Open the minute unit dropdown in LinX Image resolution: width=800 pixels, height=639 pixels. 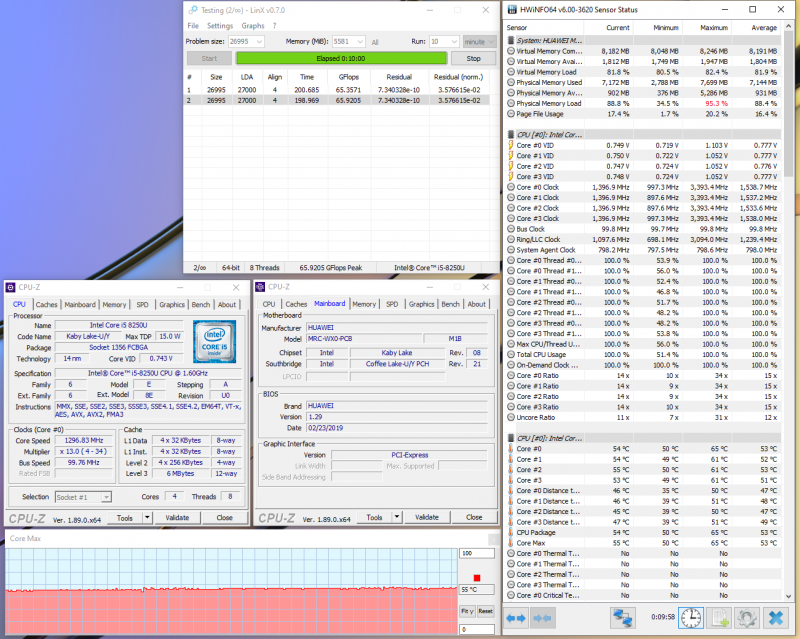tap(491, 41)
